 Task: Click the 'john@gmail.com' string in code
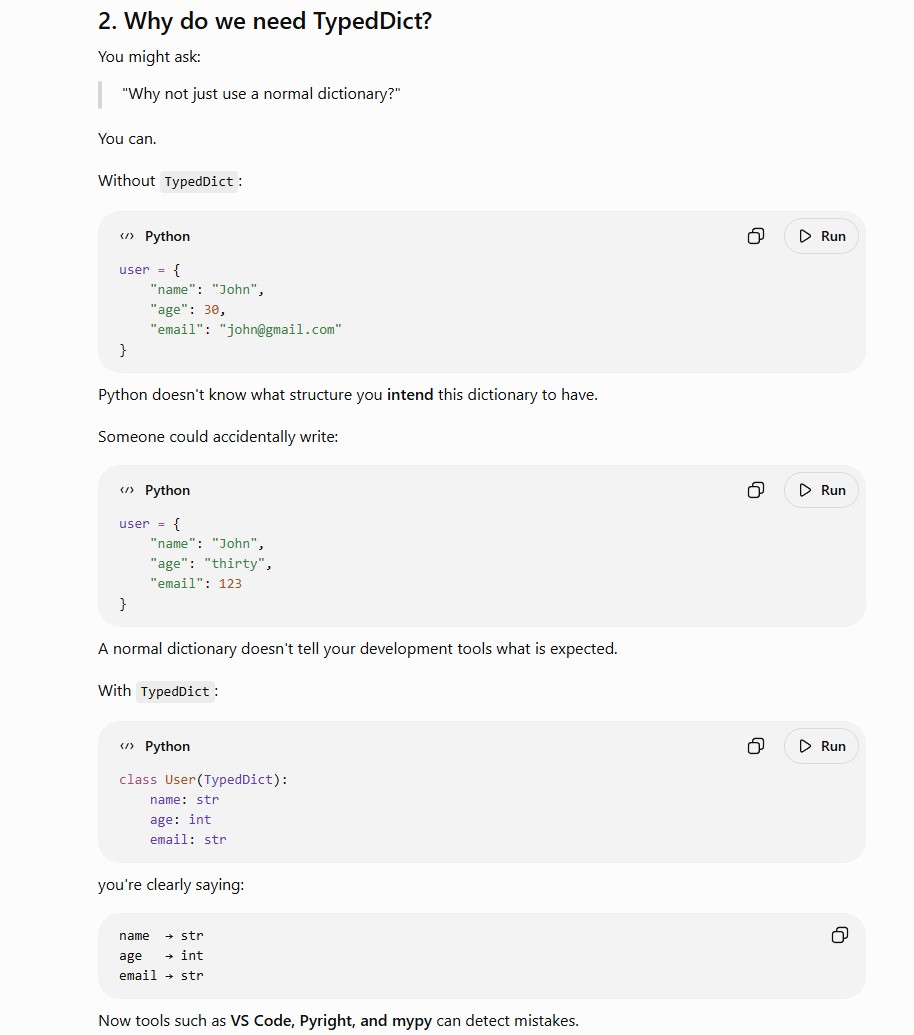tap(280, 329)
